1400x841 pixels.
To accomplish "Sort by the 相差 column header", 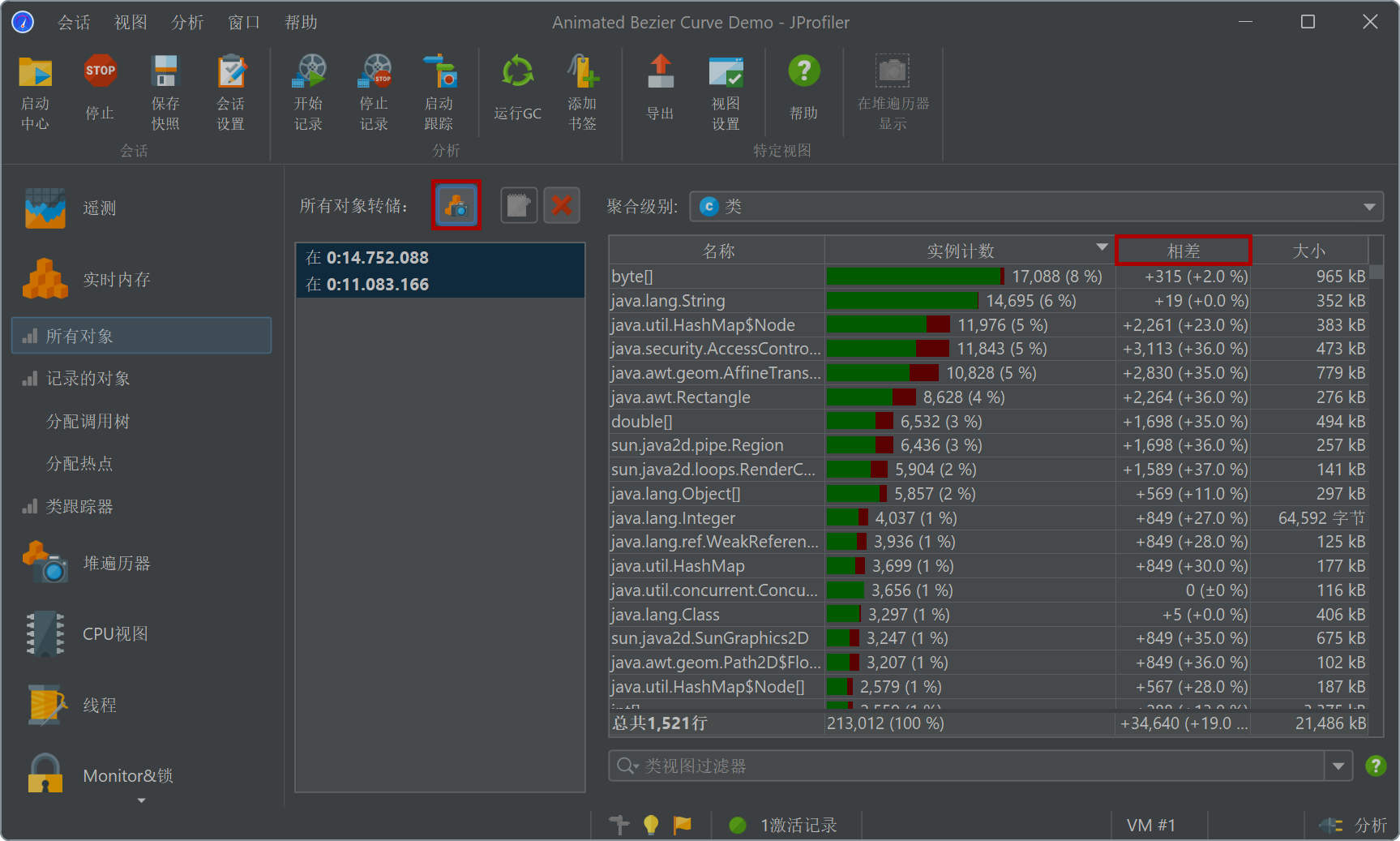I will click(x=1184, y=251).
